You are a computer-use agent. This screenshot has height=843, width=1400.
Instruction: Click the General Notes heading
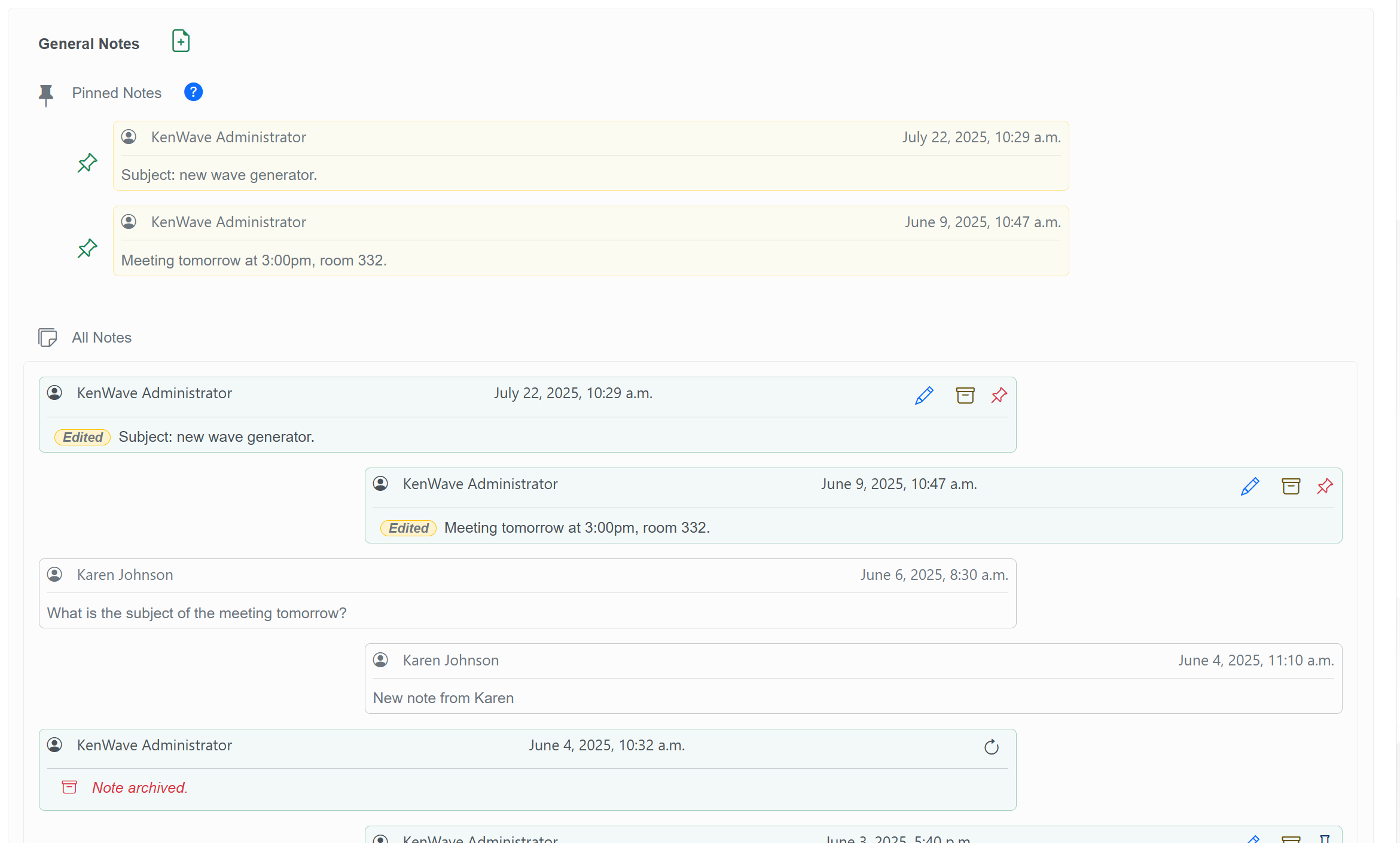click(89, 44)
